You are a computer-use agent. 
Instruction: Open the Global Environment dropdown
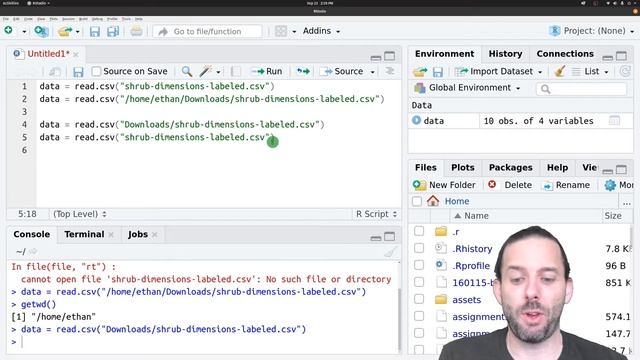tap(467, 88)
